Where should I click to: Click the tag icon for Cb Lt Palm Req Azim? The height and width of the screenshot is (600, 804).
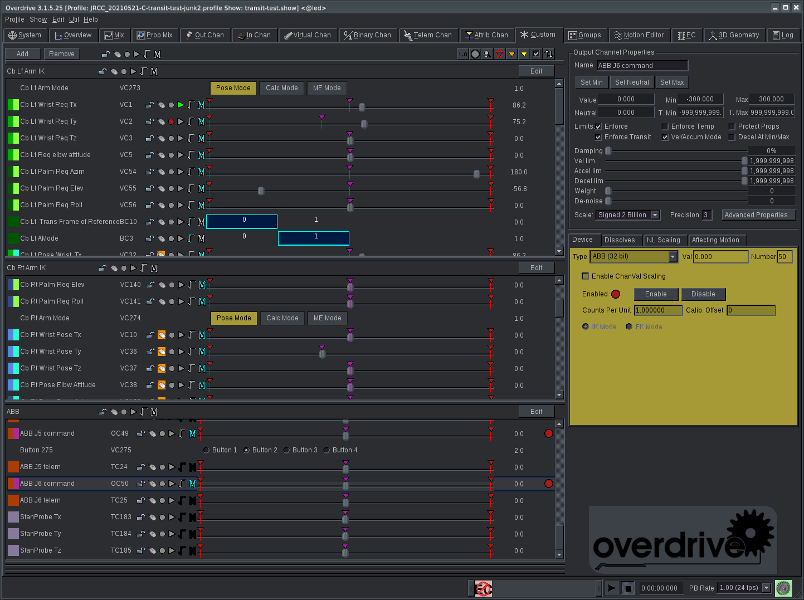pos(162,172)
